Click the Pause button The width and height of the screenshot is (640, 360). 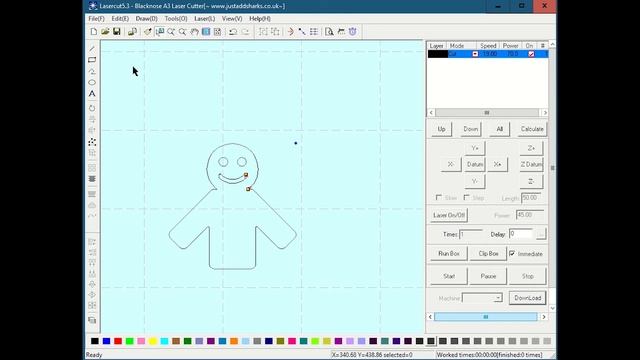488,276
